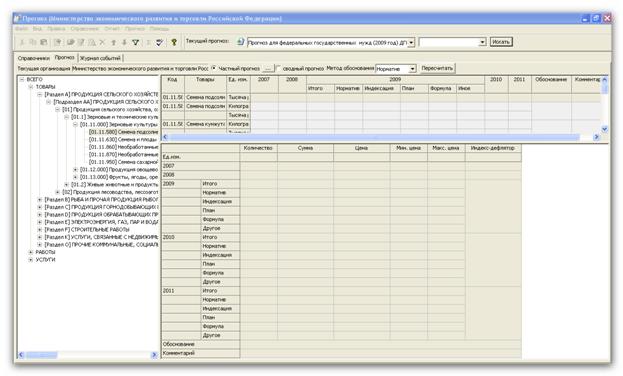The image size is (623, 376).
Task: Click the Ед.изм. row label in lower grid
Action: 201,157
